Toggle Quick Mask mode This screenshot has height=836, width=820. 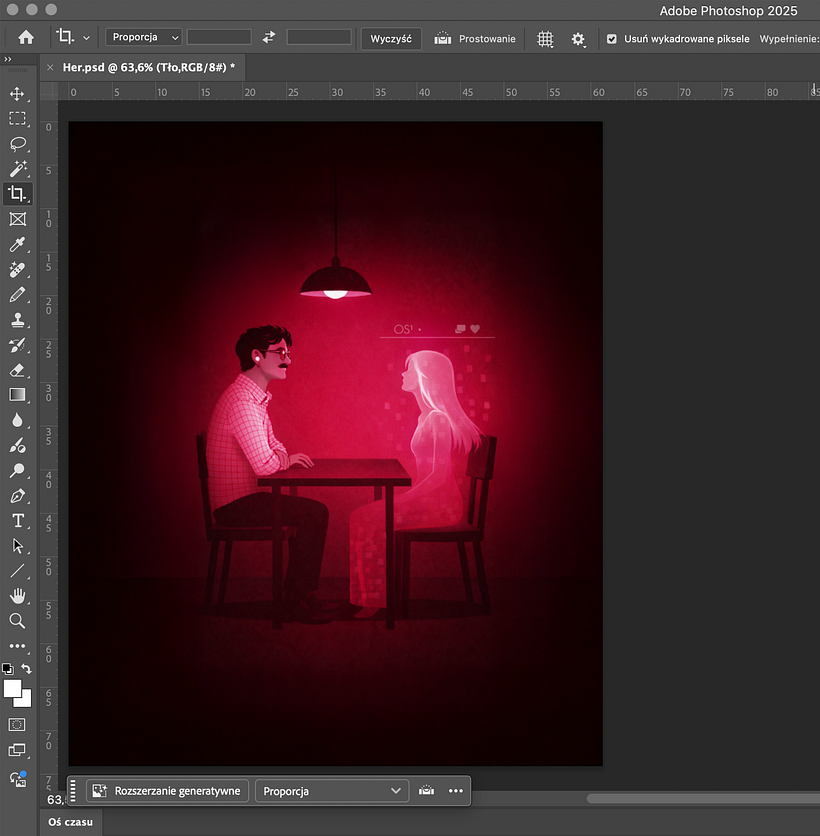pyautogui.click(x=17, y=724)
